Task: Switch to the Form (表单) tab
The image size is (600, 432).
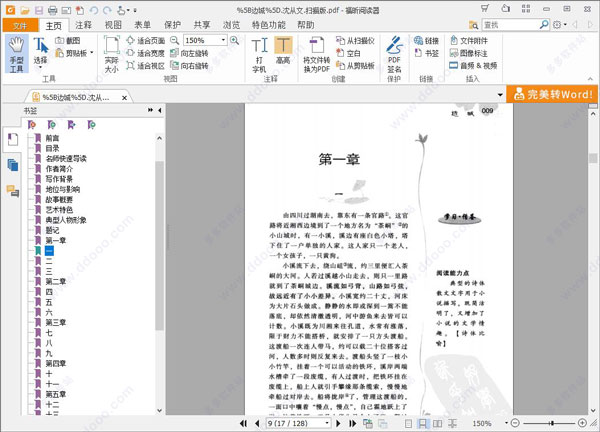Action: coord(143,25)
